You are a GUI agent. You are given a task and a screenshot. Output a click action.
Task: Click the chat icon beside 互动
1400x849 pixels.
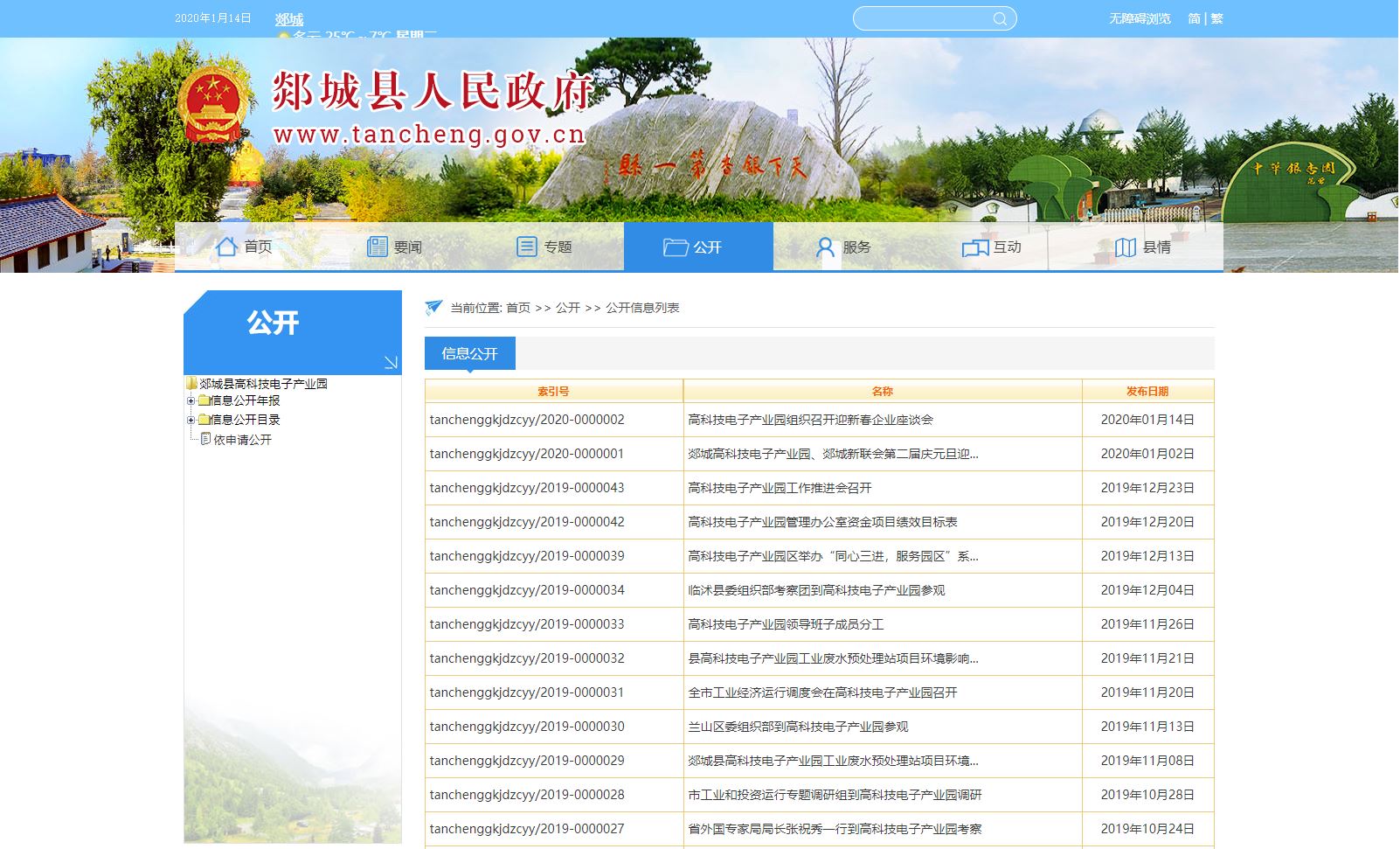(x=974, y=247)
